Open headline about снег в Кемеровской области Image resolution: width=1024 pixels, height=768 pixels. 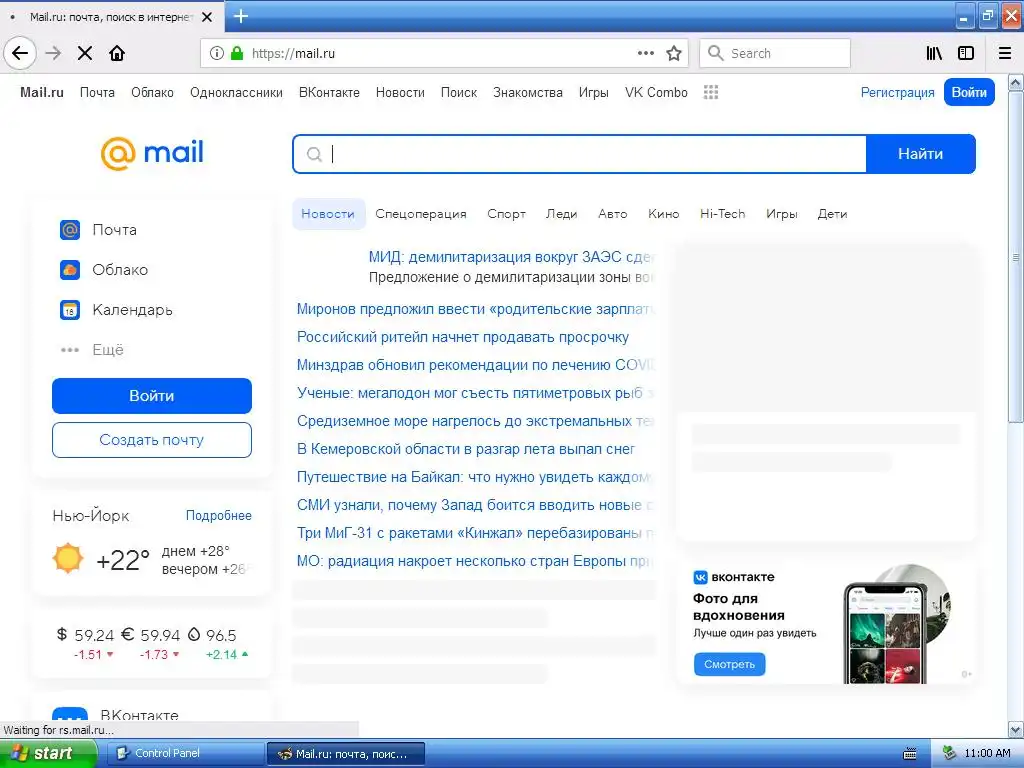(466, 449)
